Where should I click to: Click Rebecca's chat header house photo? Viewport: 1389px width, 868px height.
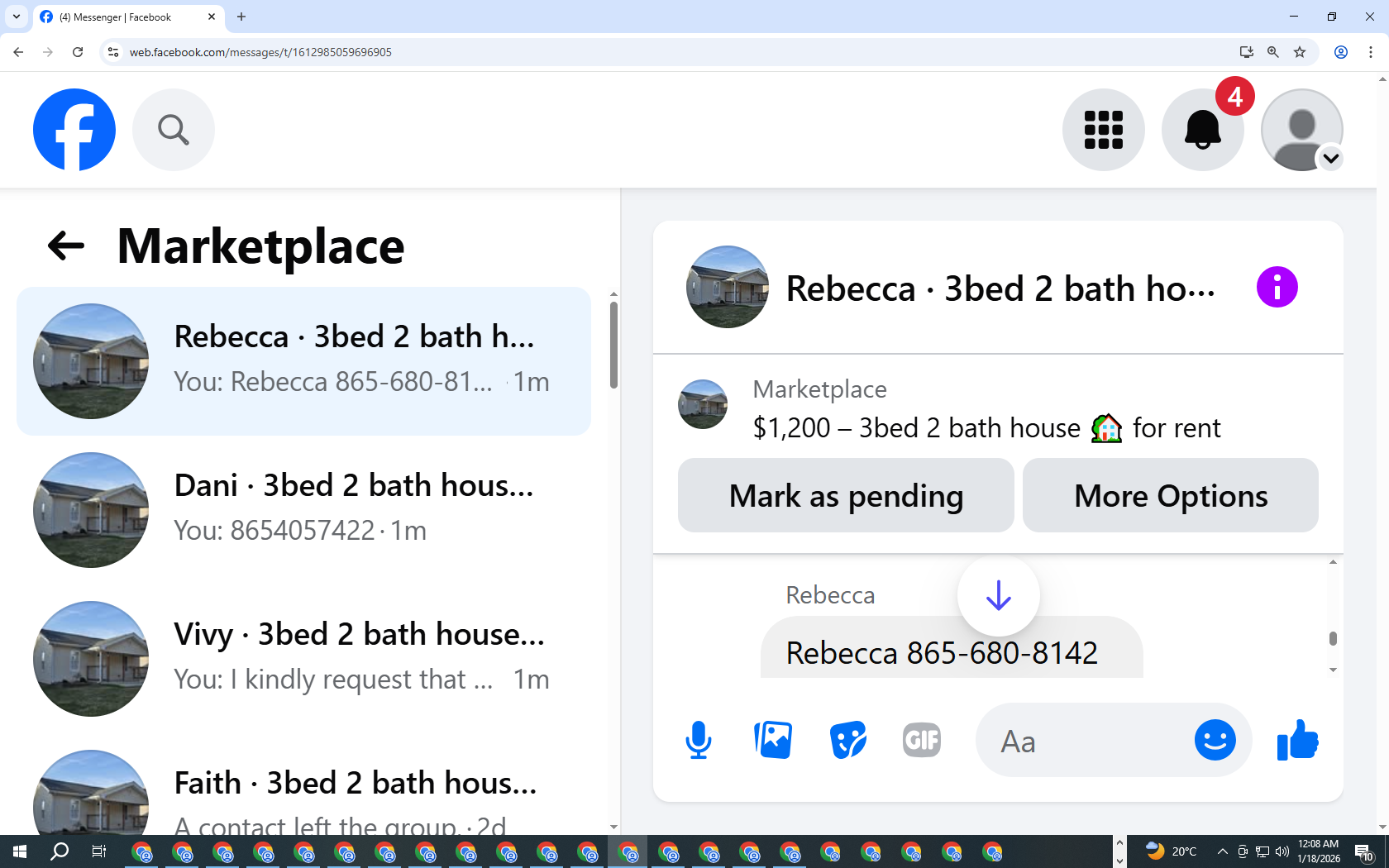tap(728, 287)
